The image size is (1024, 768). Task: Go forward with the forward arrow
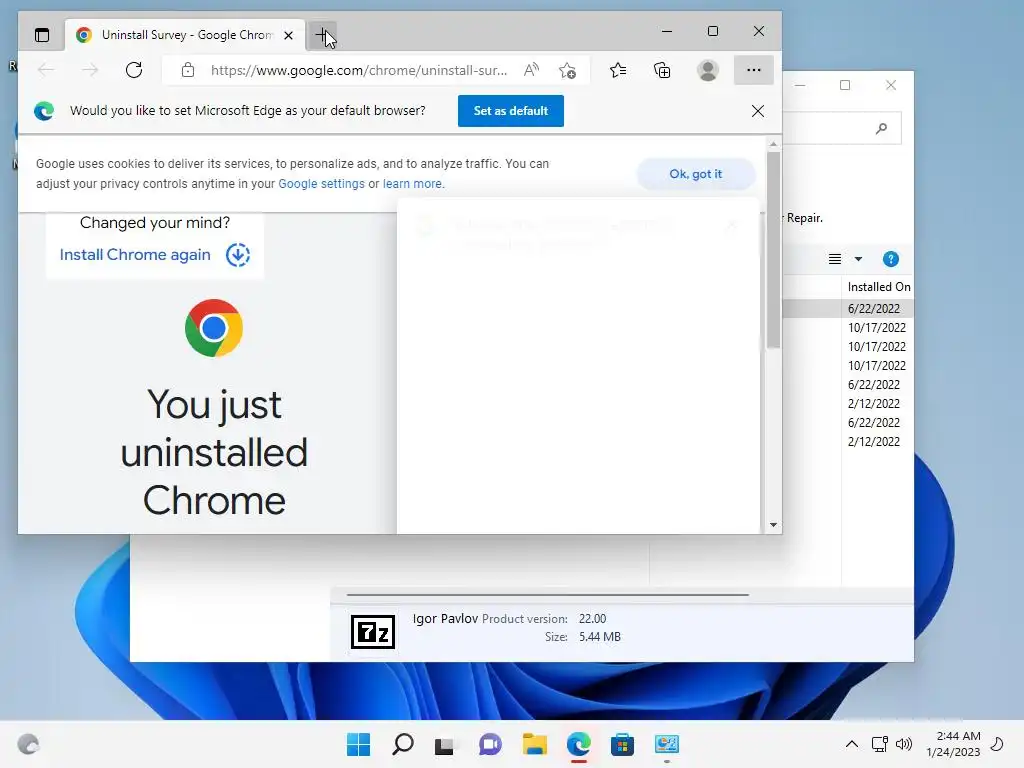(90, 70)
